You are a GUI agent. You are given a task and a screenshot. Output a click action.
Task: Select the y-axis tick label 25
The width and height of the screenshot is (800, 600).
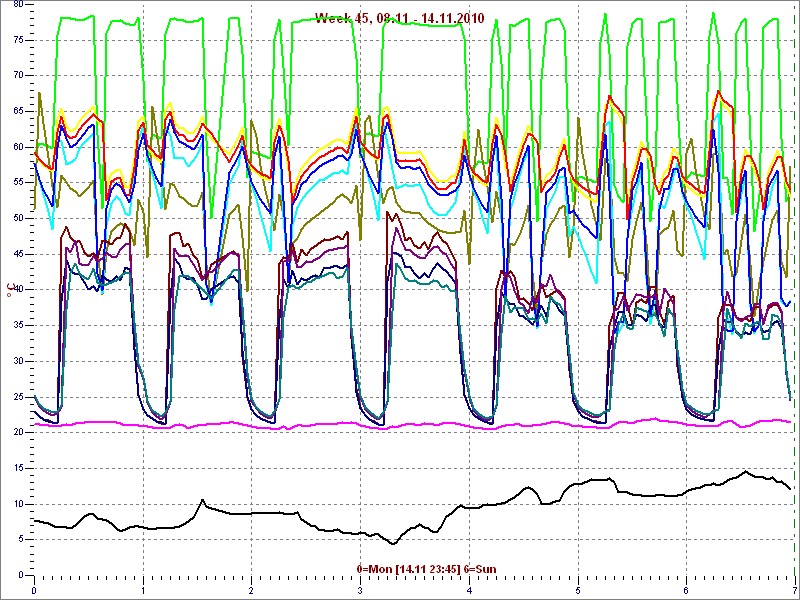pyautogui.click(x=18, y=397)
